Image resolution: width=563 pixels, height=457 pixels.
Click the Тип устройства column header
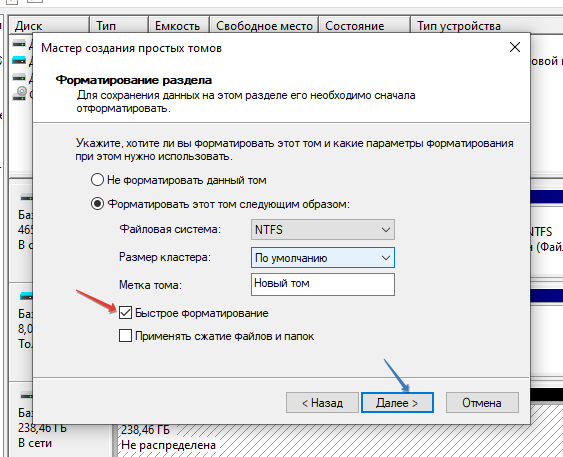tap(487, 25)
